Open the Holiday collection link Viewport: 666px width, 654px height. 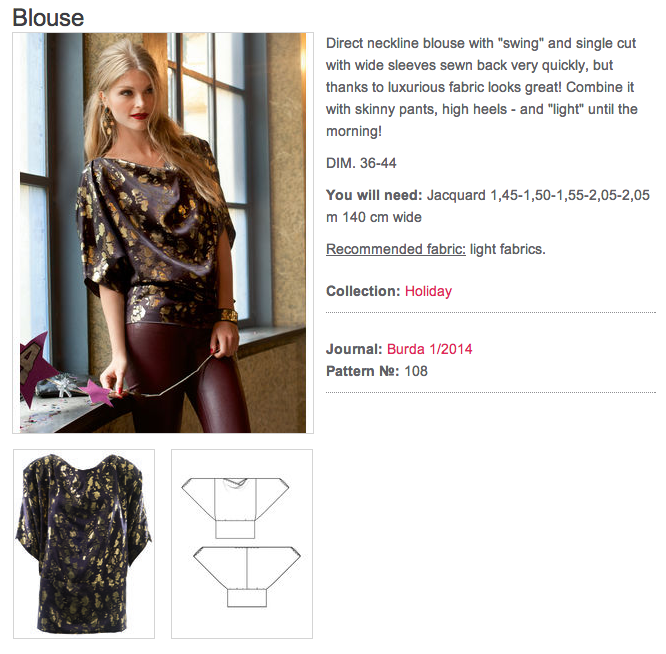(x=428, y=291)
